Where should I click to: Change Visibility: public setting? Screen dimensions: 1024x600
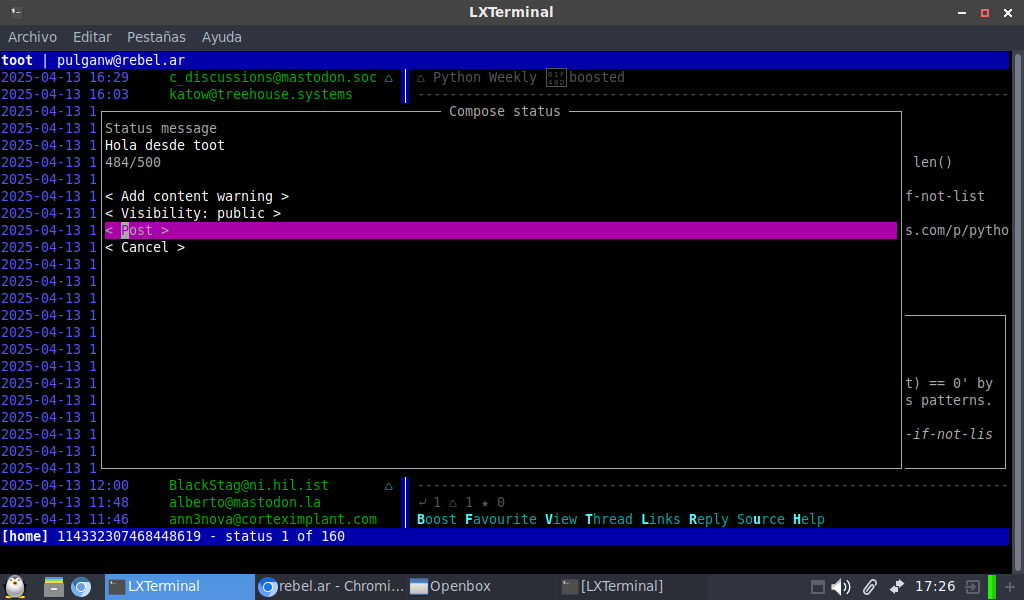click(x=193, y=213)
